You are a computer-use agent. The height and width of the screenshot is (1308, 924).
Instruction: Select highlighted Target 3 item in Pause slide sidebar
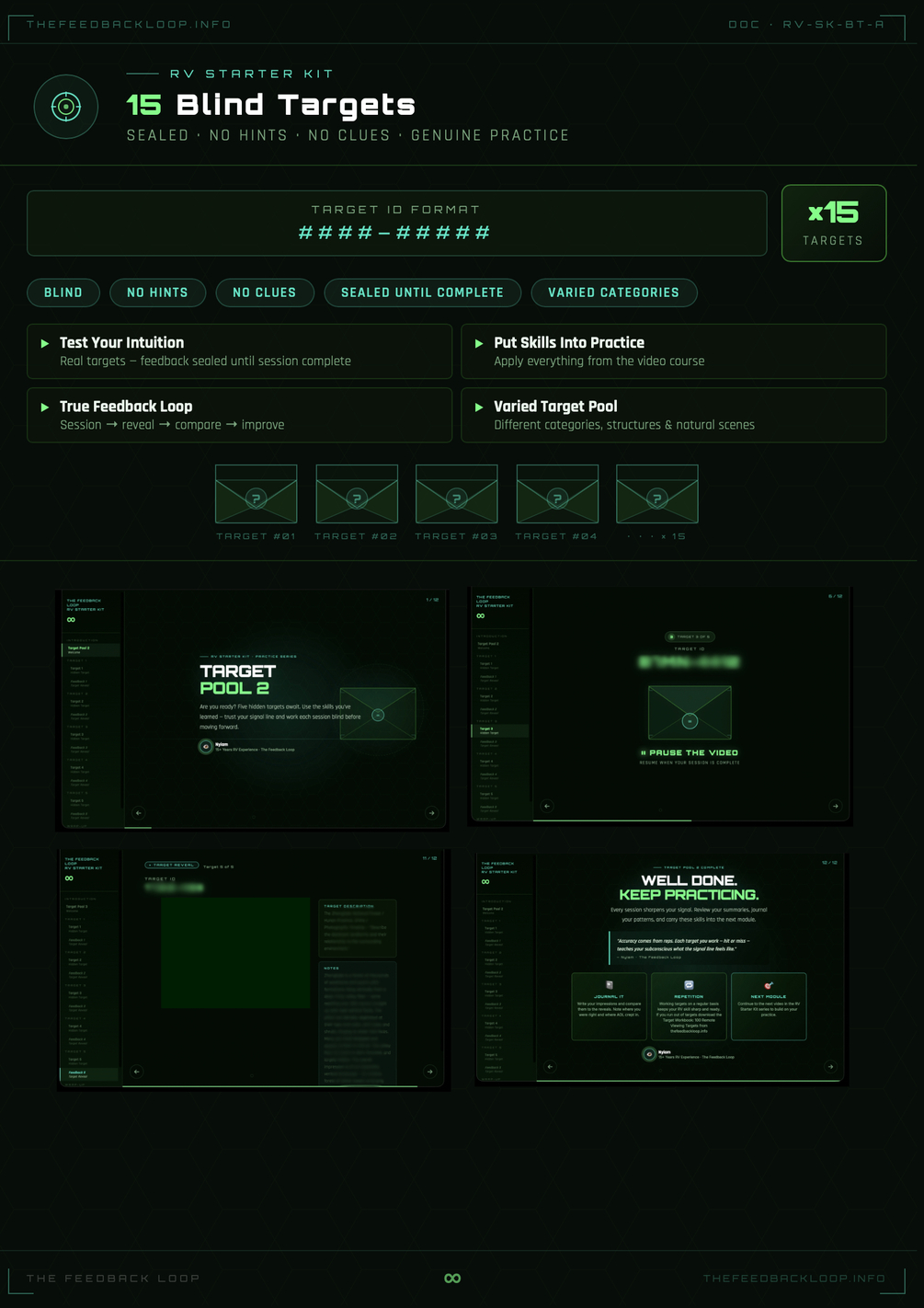tap(500, 730)
